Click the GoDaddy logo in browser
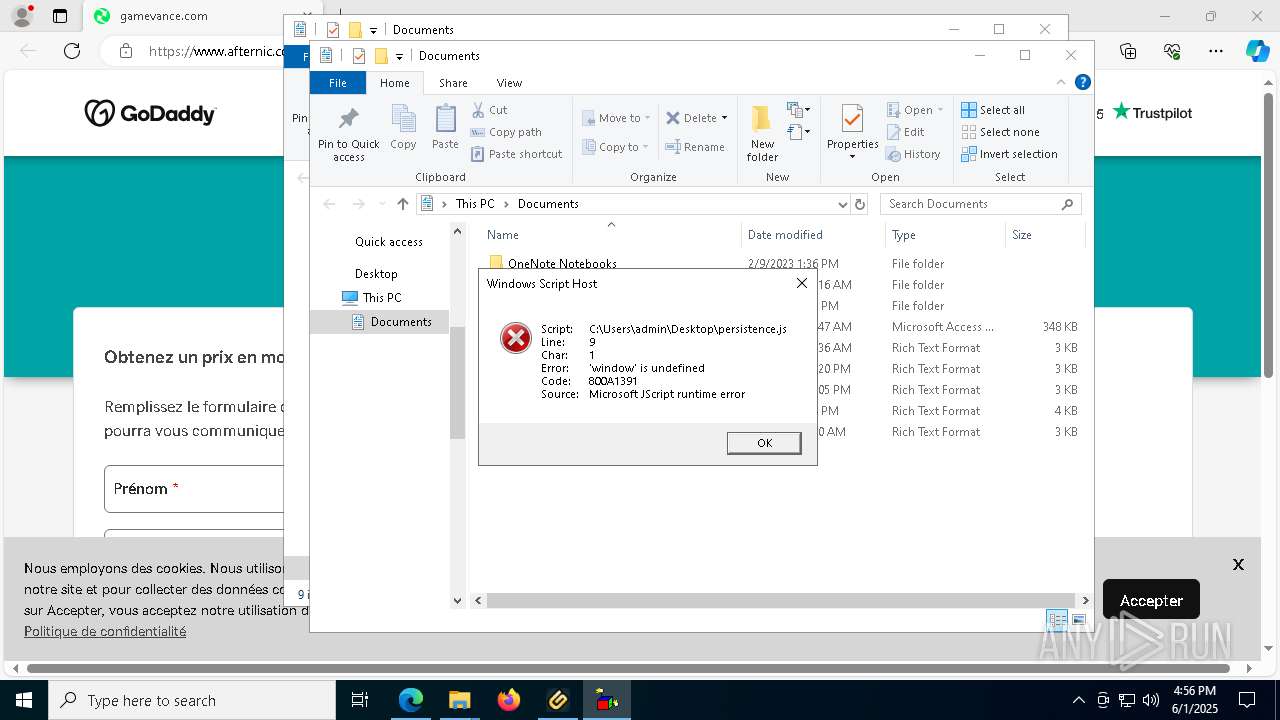The width and height of the screenshot is (1280, 720). tap(150, 114)
